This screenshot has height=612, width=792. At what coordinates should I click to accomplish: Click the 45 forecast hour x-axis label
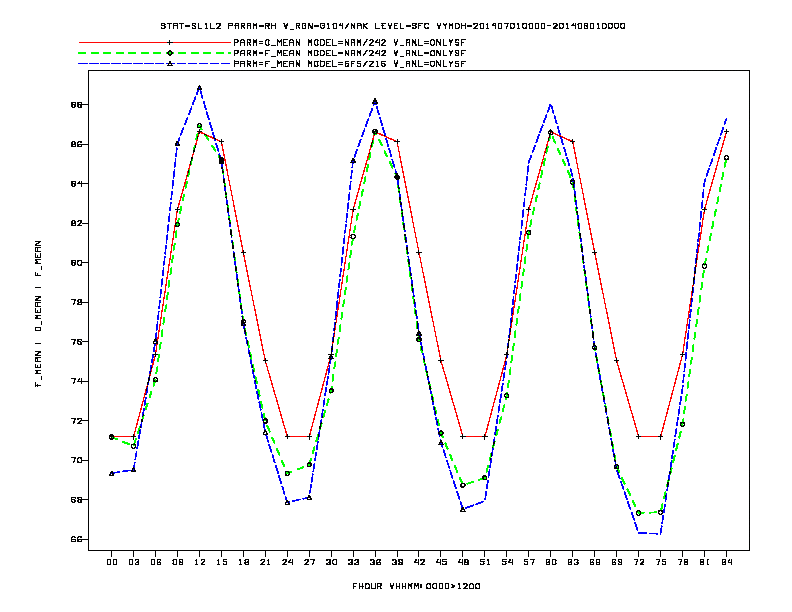pyautogui.click(x=441, y=562)
